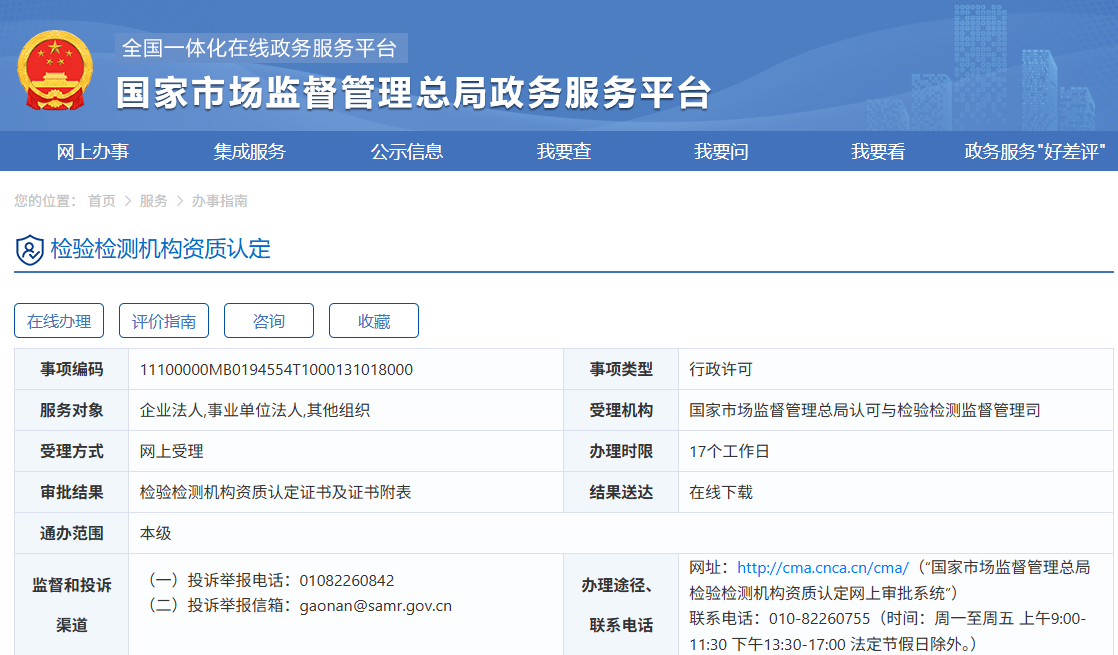Open the cma.cnca.cn website link
The image size is (1118, 655).
point(822,567)
